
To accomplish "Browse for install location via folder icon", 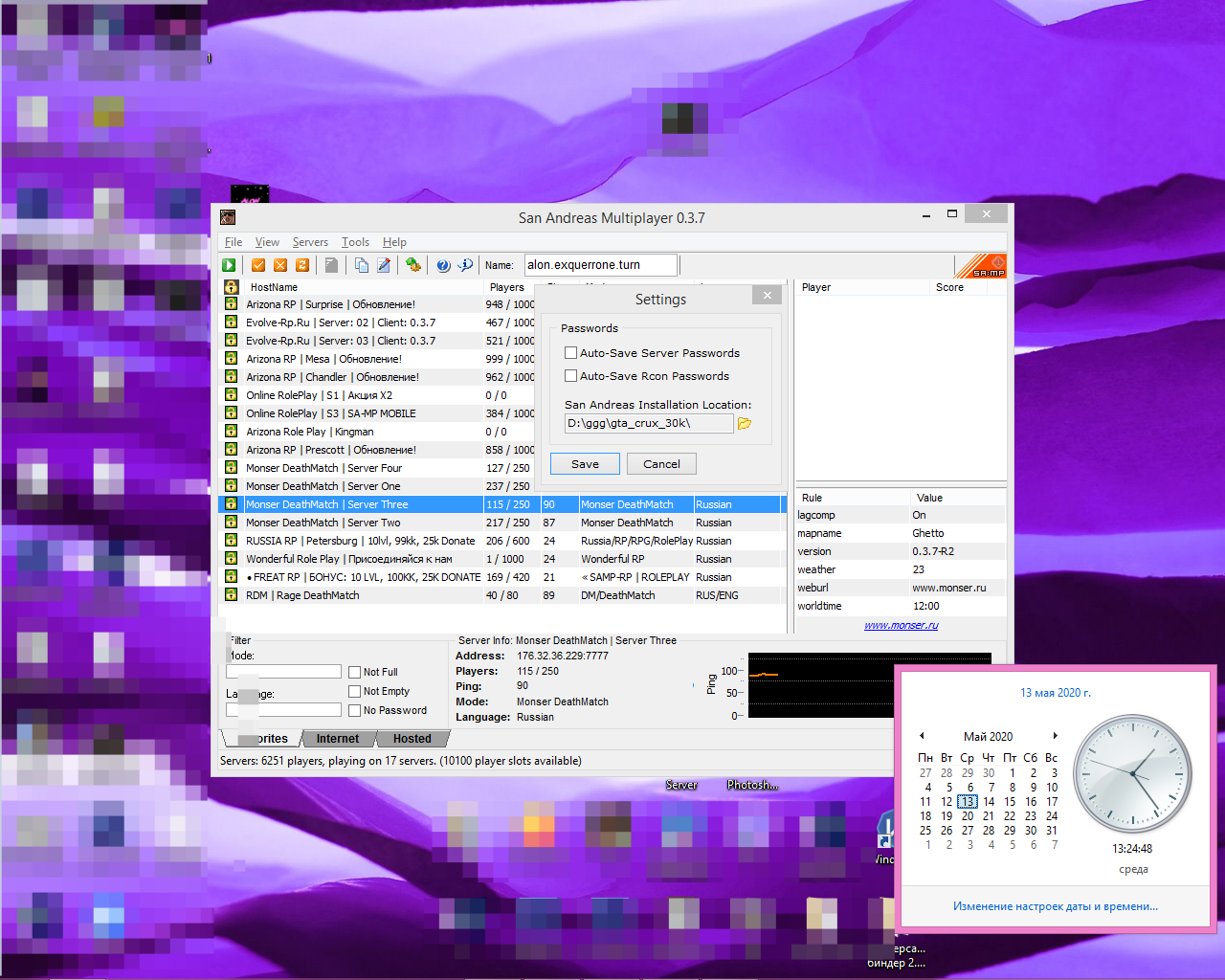I will (745, 423).
